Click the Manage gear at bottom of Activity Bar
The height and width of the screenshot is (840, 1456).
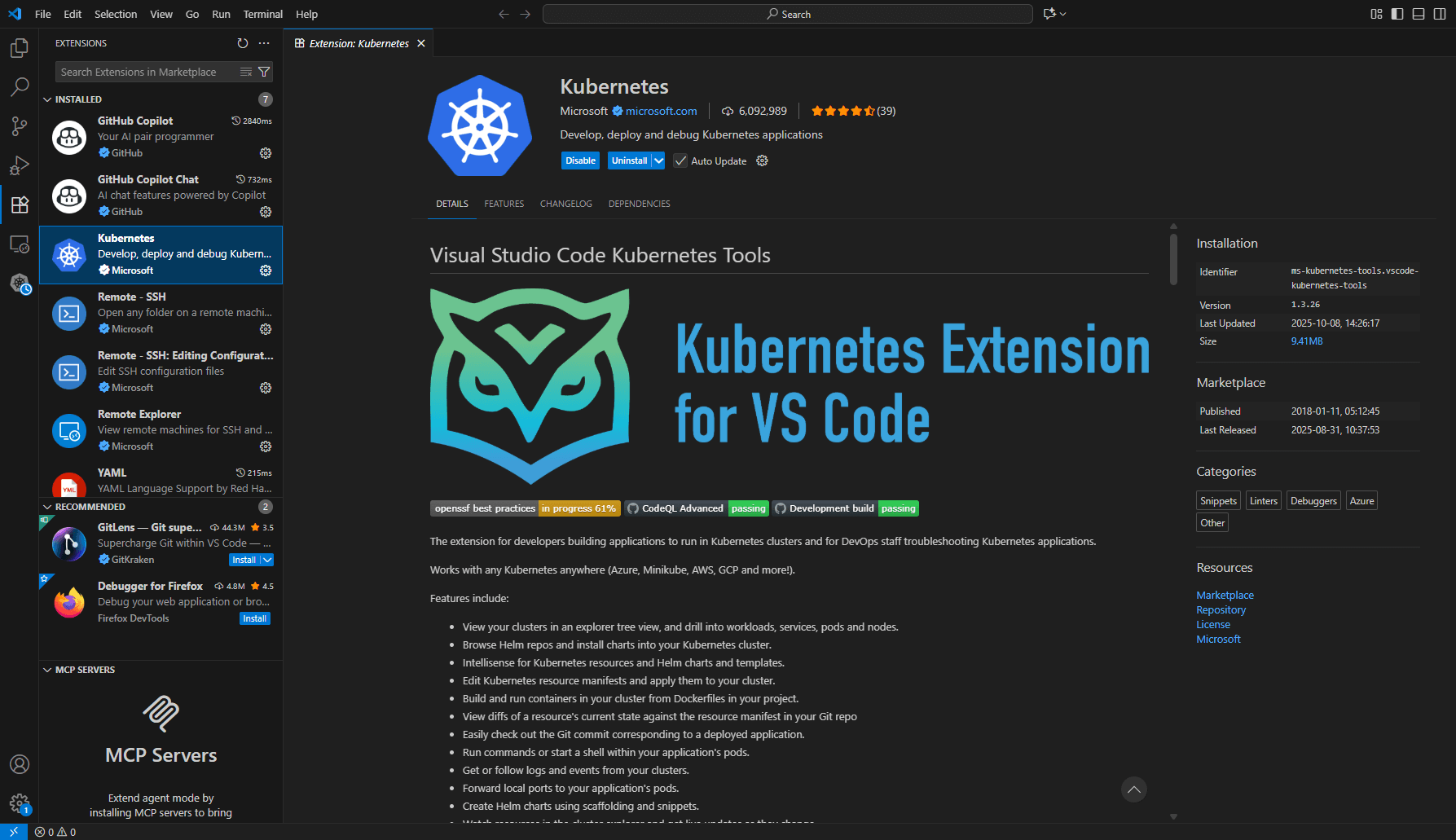click(19, 803)
